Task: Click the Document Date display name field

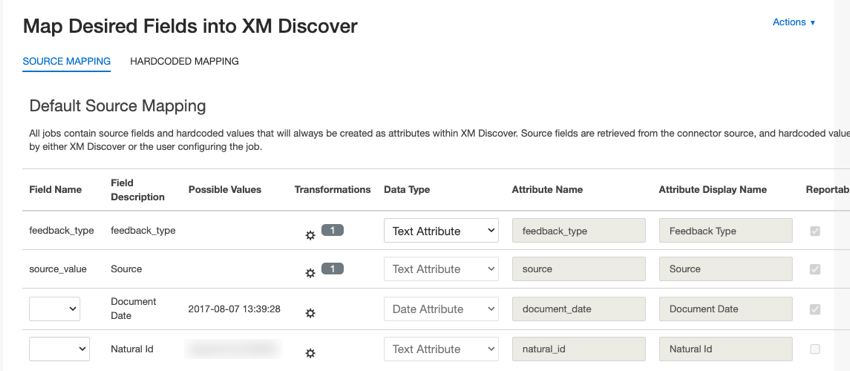Action: tap(726, 309)
